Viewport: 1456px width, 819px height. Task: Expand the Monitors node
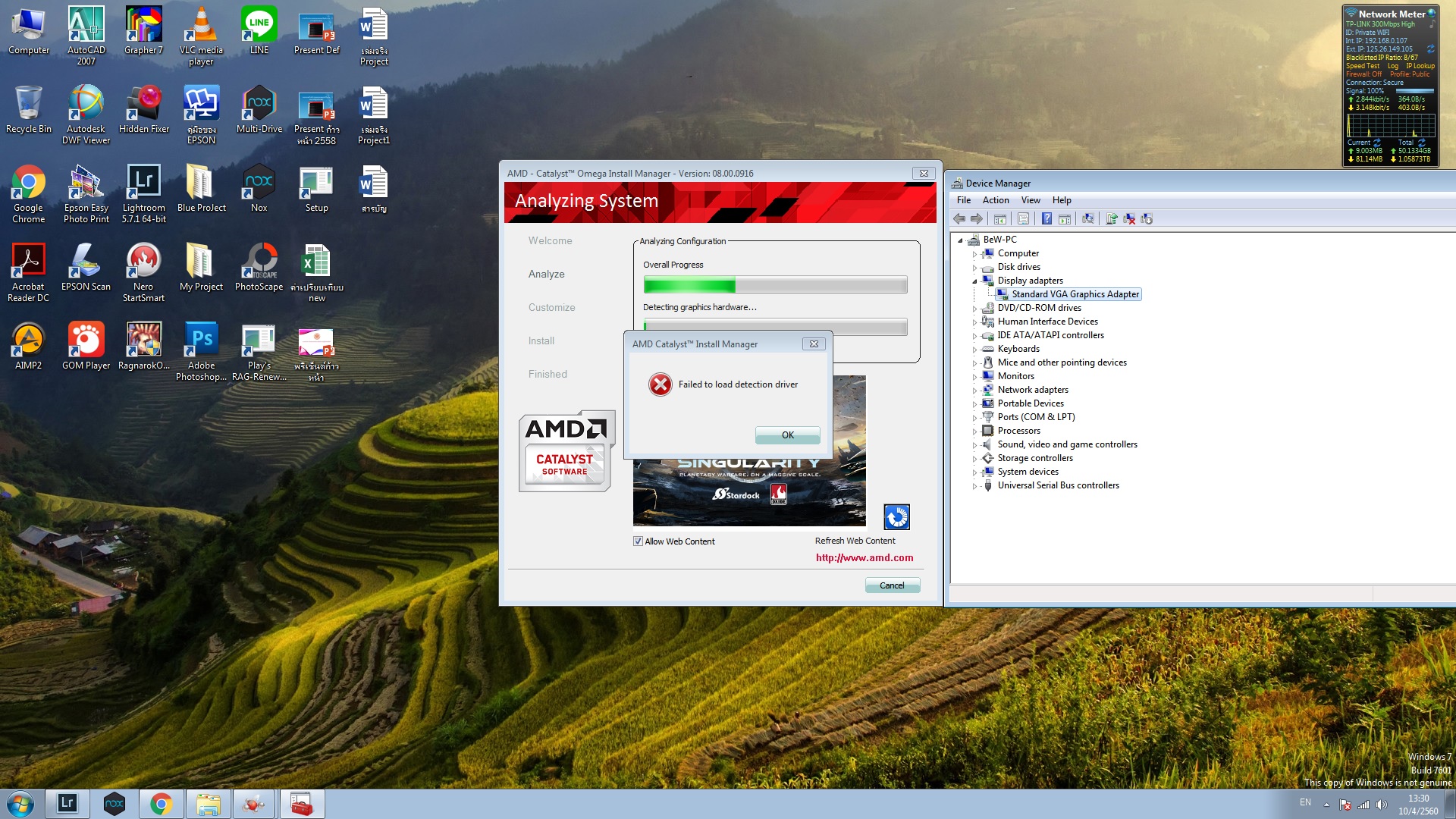click(x=974, y=376)
